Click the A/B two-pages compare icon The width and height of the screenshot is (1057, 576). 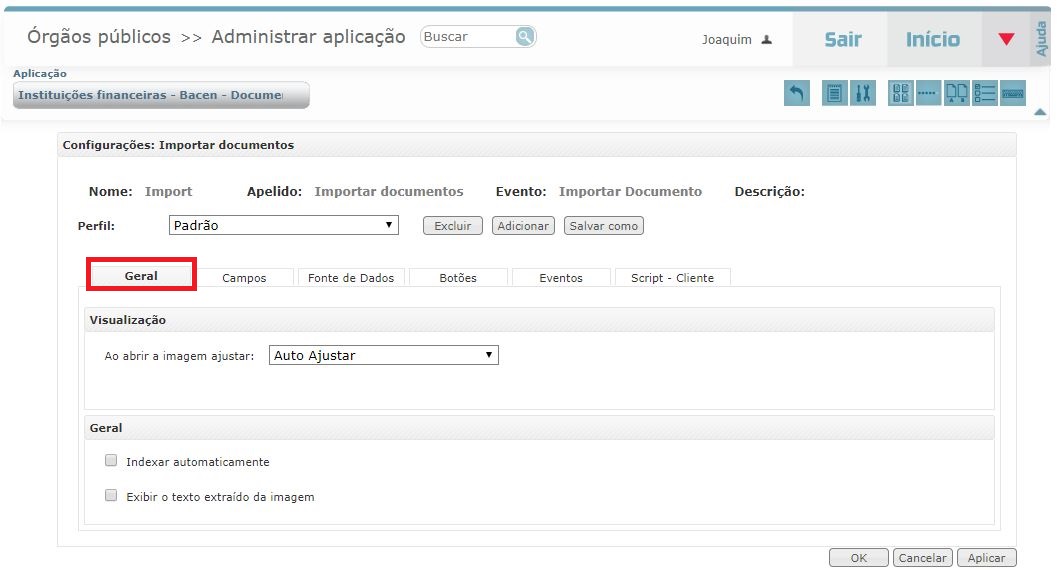(x=957, y=93)
